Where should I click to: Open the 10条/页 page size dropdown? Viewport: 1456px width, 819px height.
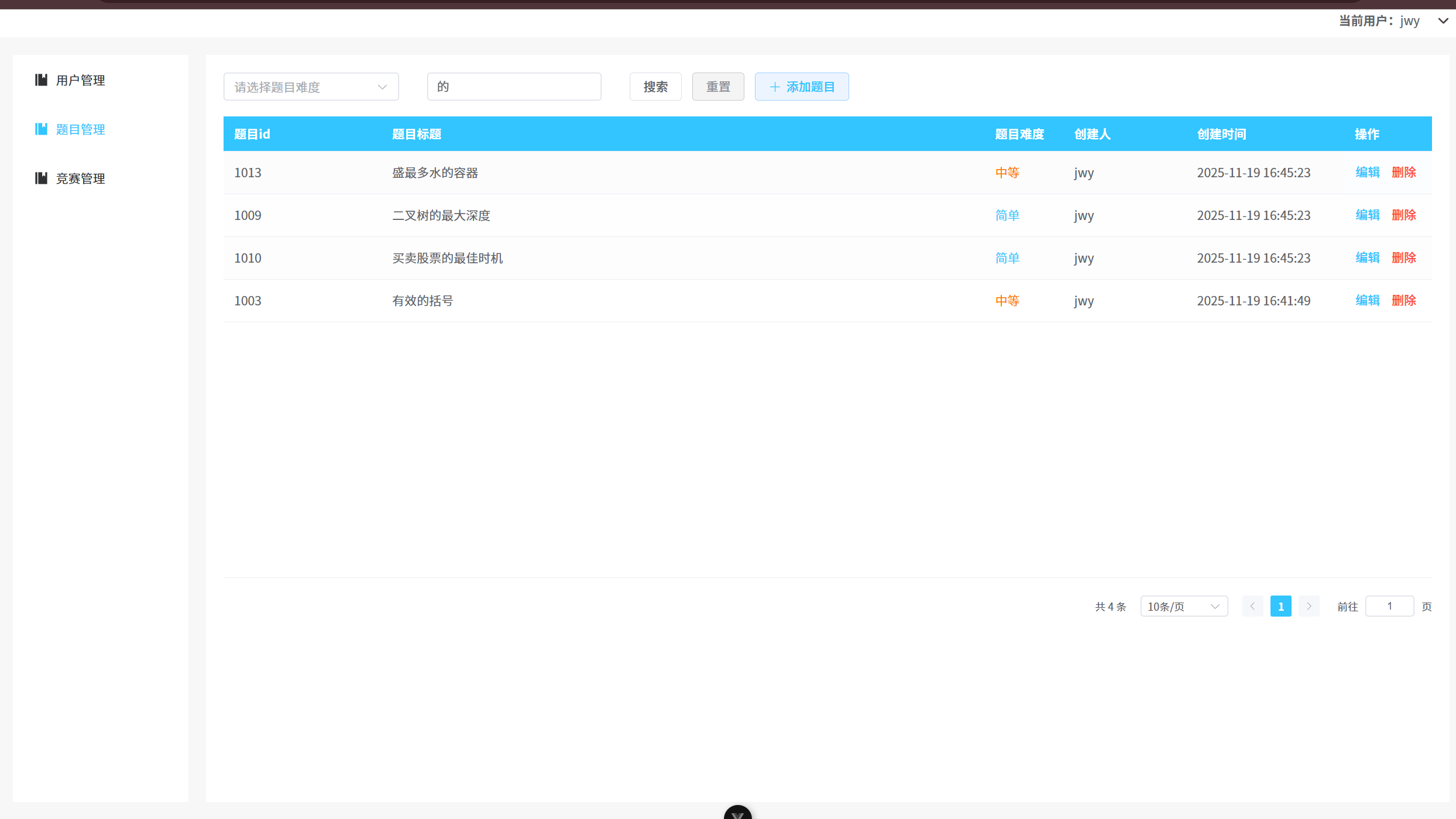[x=1183, y=606]
